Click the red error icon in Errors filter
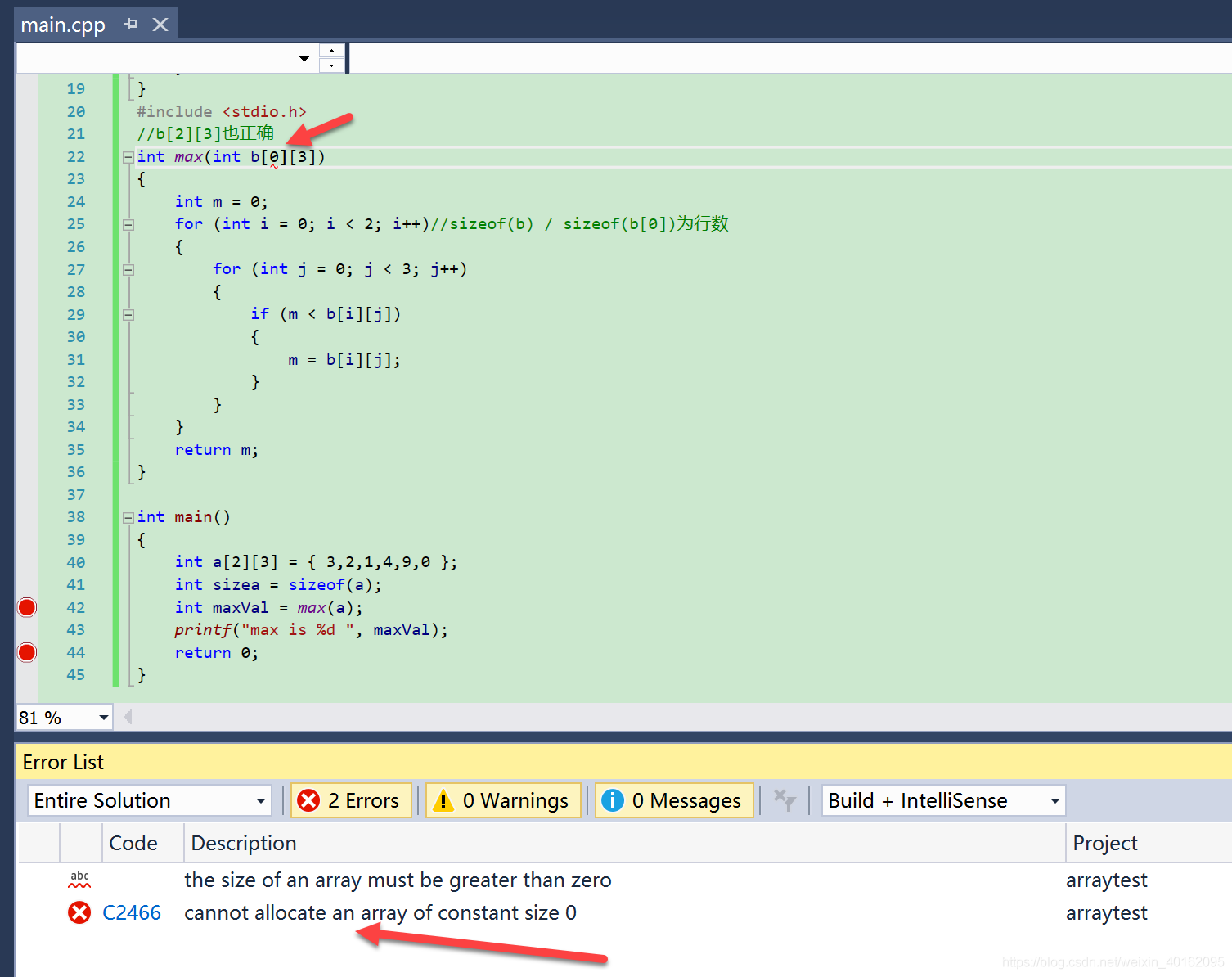 point(308,800)
